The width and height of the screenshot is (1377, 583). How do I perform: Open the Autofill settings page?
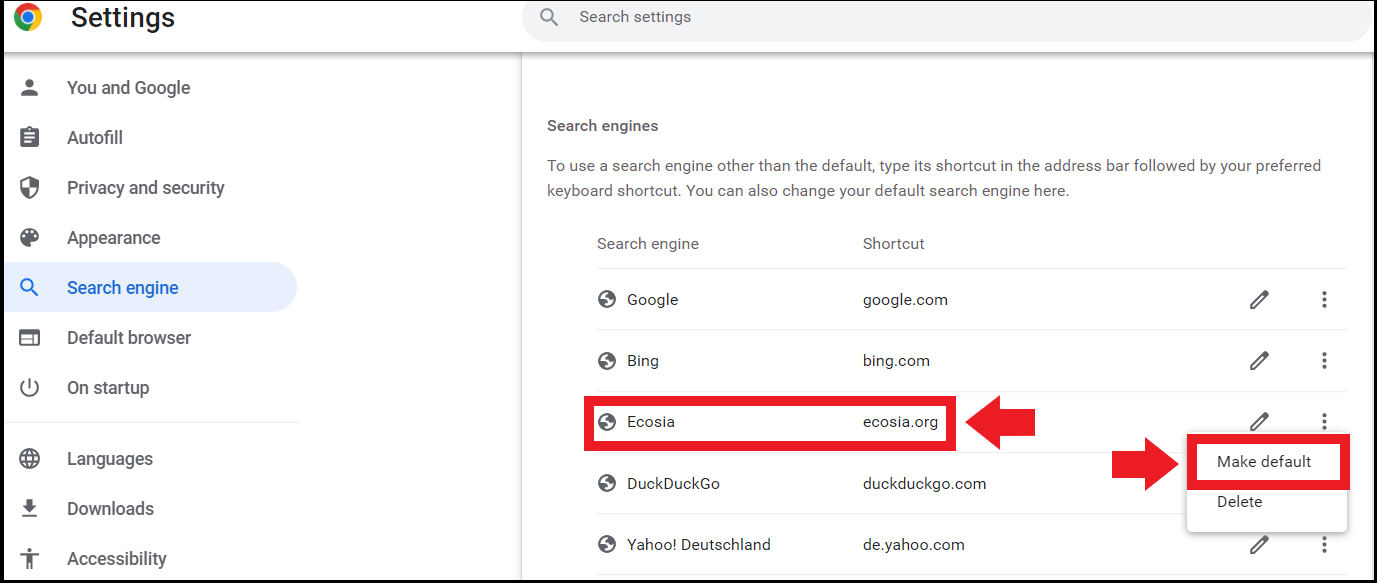tap(95, 138)
